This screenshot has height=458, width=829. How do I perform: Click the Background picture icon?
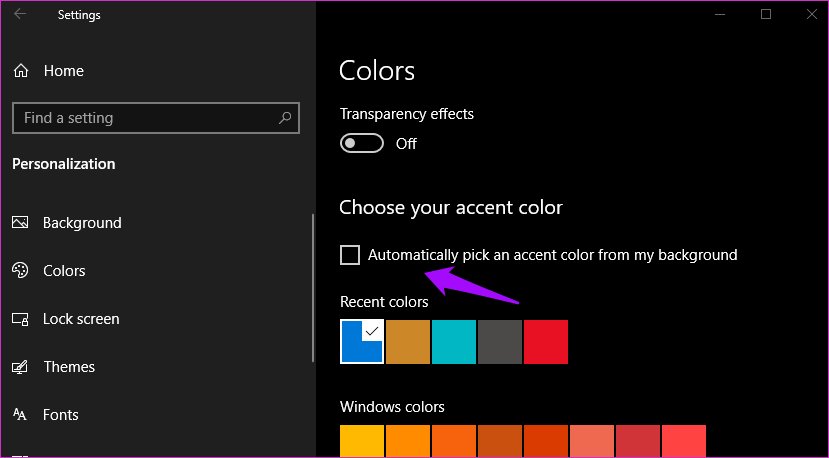(x=20, y=222)
